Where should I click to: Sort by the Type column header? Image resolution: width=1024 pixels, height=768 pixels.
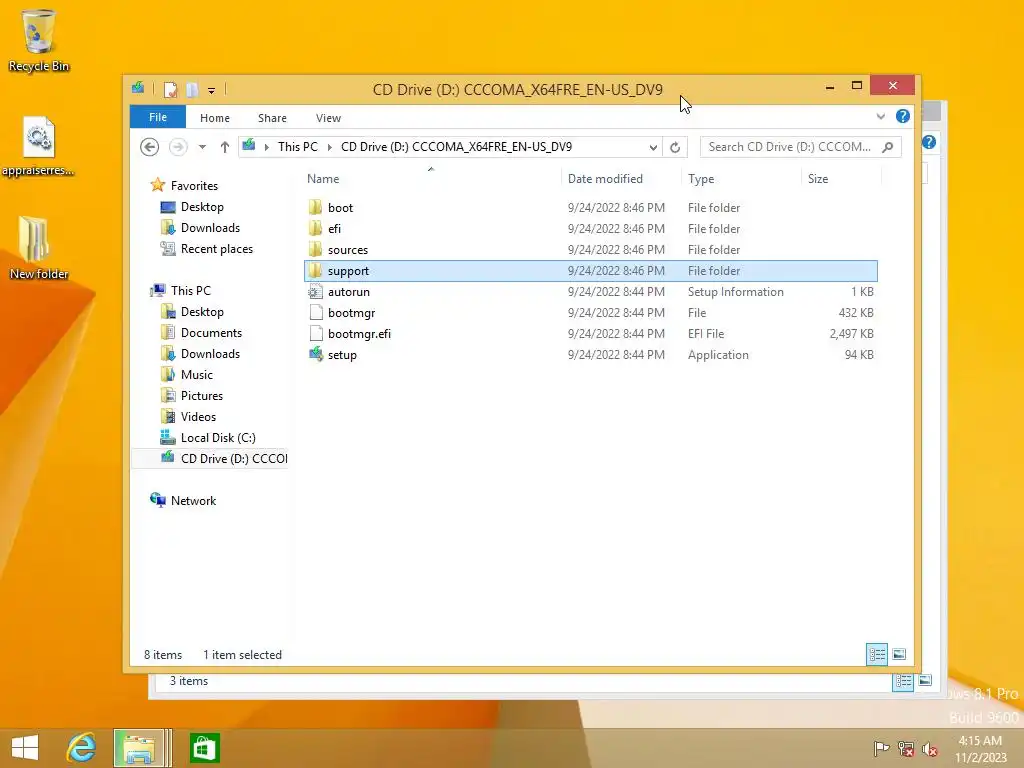pyautogui.click(x=741, y=179)
